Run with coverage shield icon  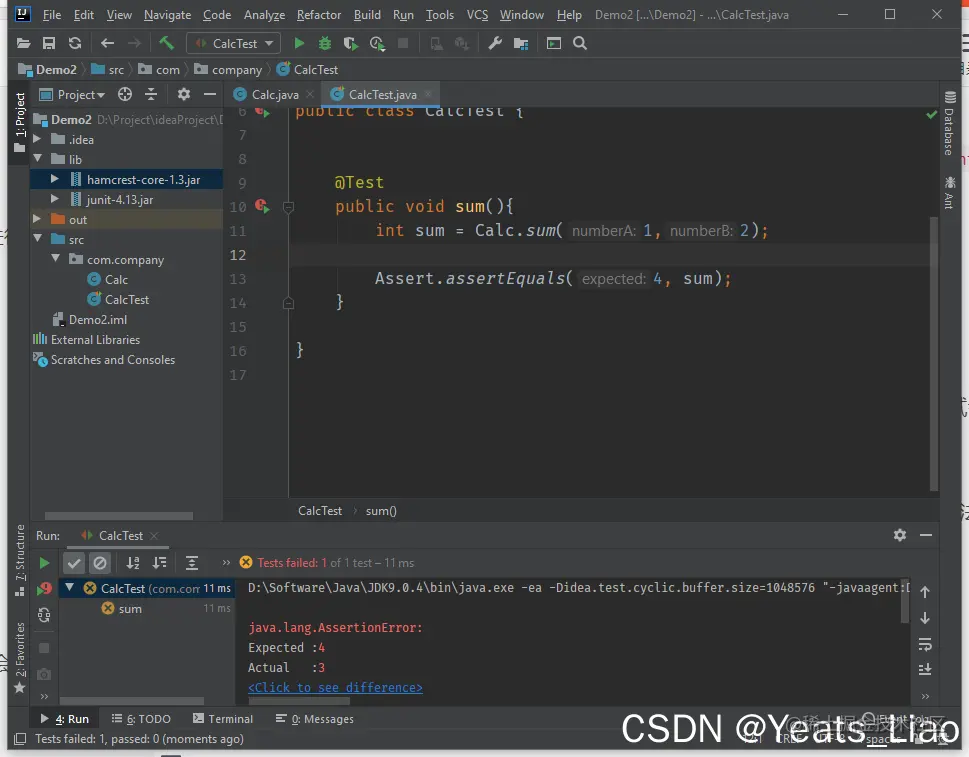tap(350, 43)
